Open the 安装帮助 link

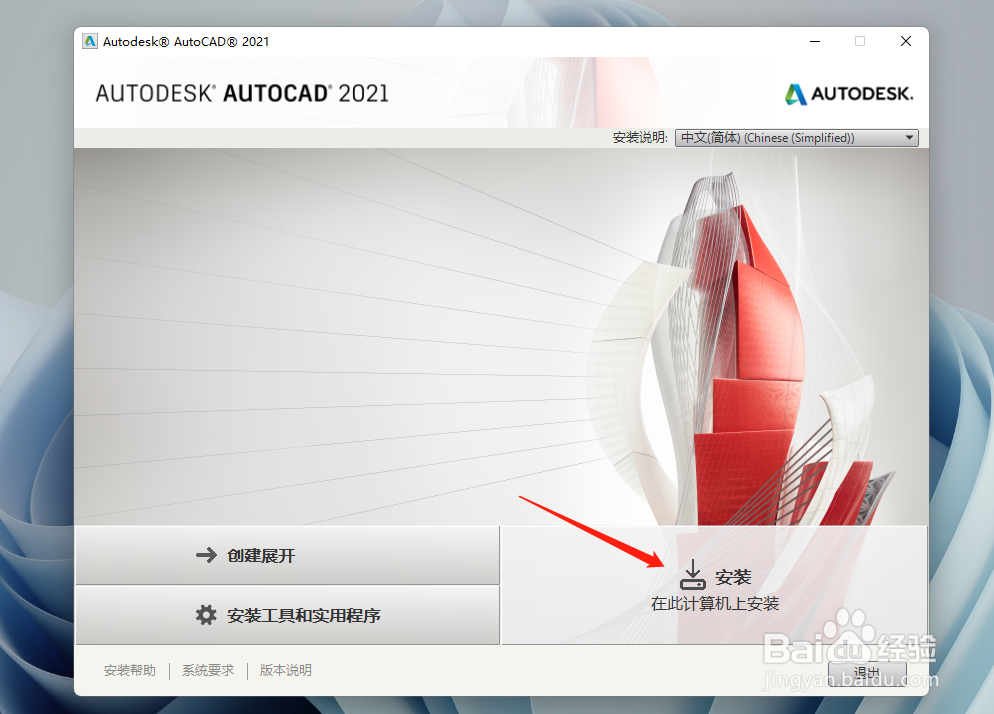tap(129, 670)
